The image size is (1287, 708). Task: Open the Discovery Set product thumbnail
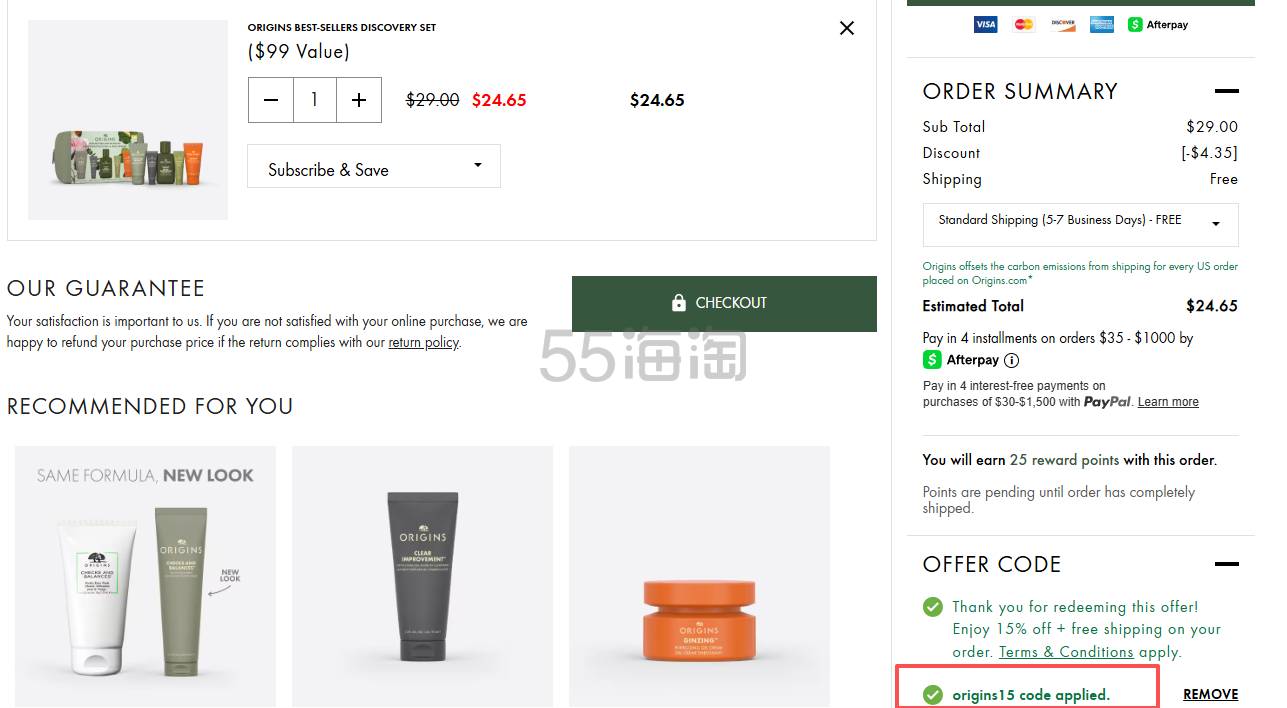coord(128,120)
